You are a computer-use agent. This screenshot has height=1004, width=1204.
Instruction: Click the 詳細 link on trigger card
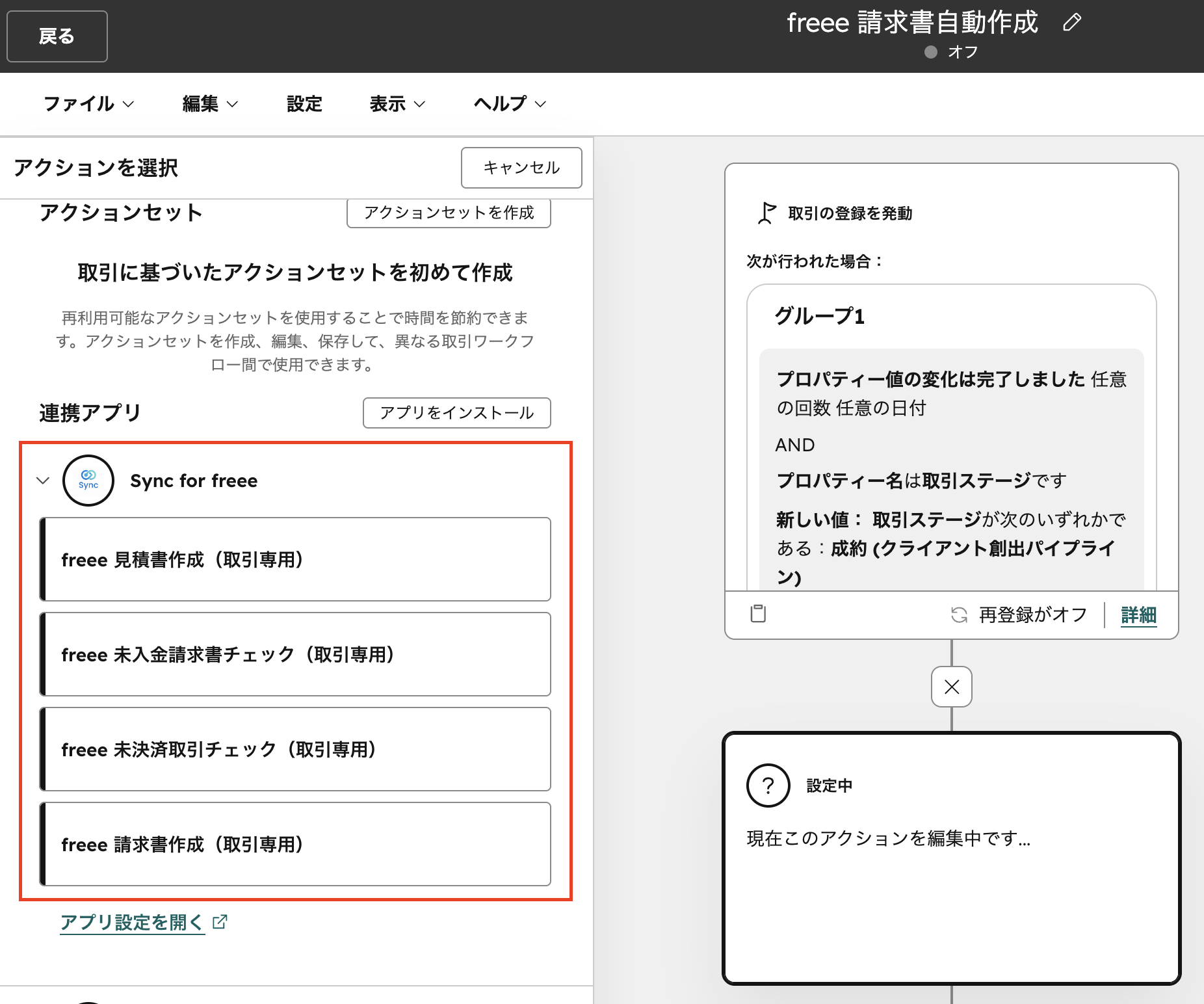pyautogui.click(x=1138, y=614)
